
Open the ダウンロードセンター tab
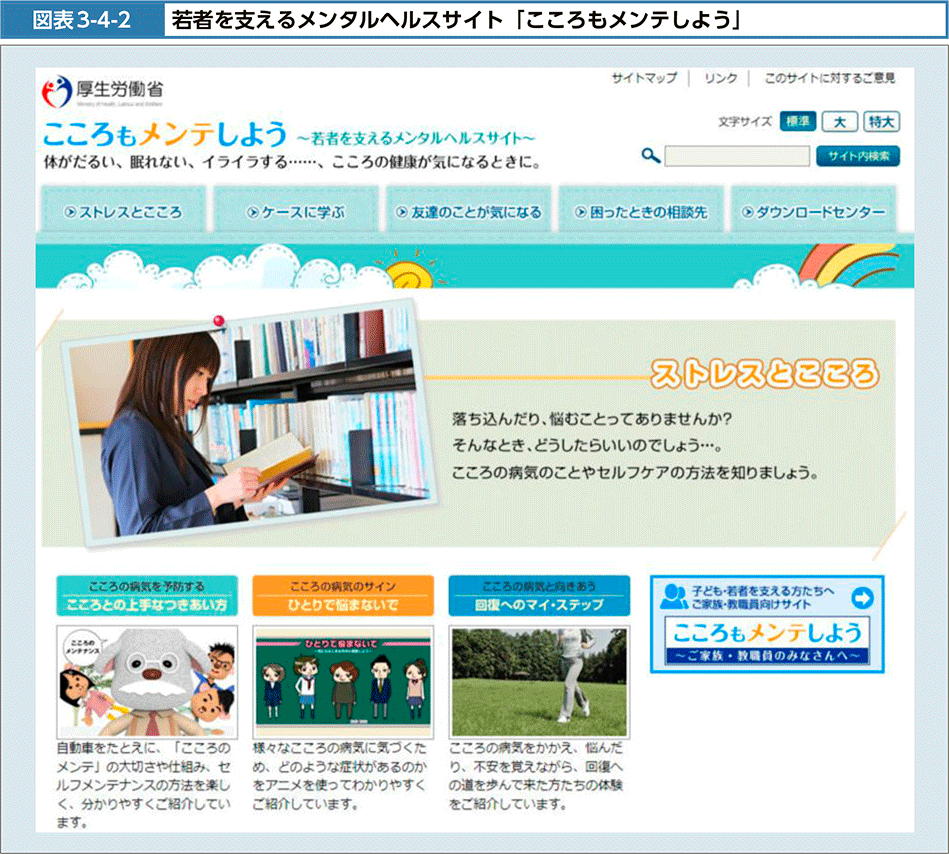click(x=813, y=212)
